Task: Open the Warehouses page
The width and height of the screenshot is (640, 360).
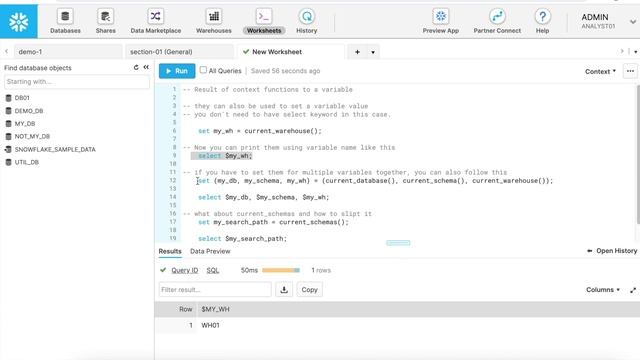Action: point(213,21)
